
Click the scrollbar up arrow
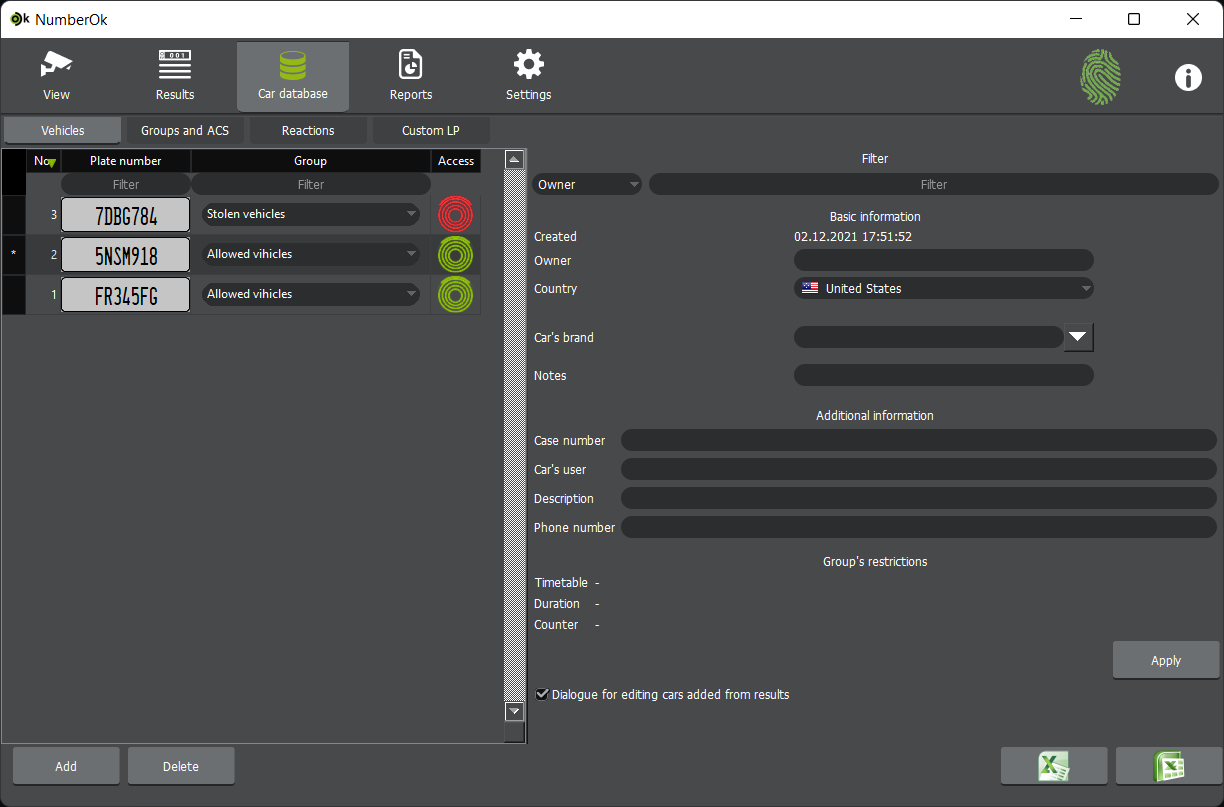coord(515,160)
